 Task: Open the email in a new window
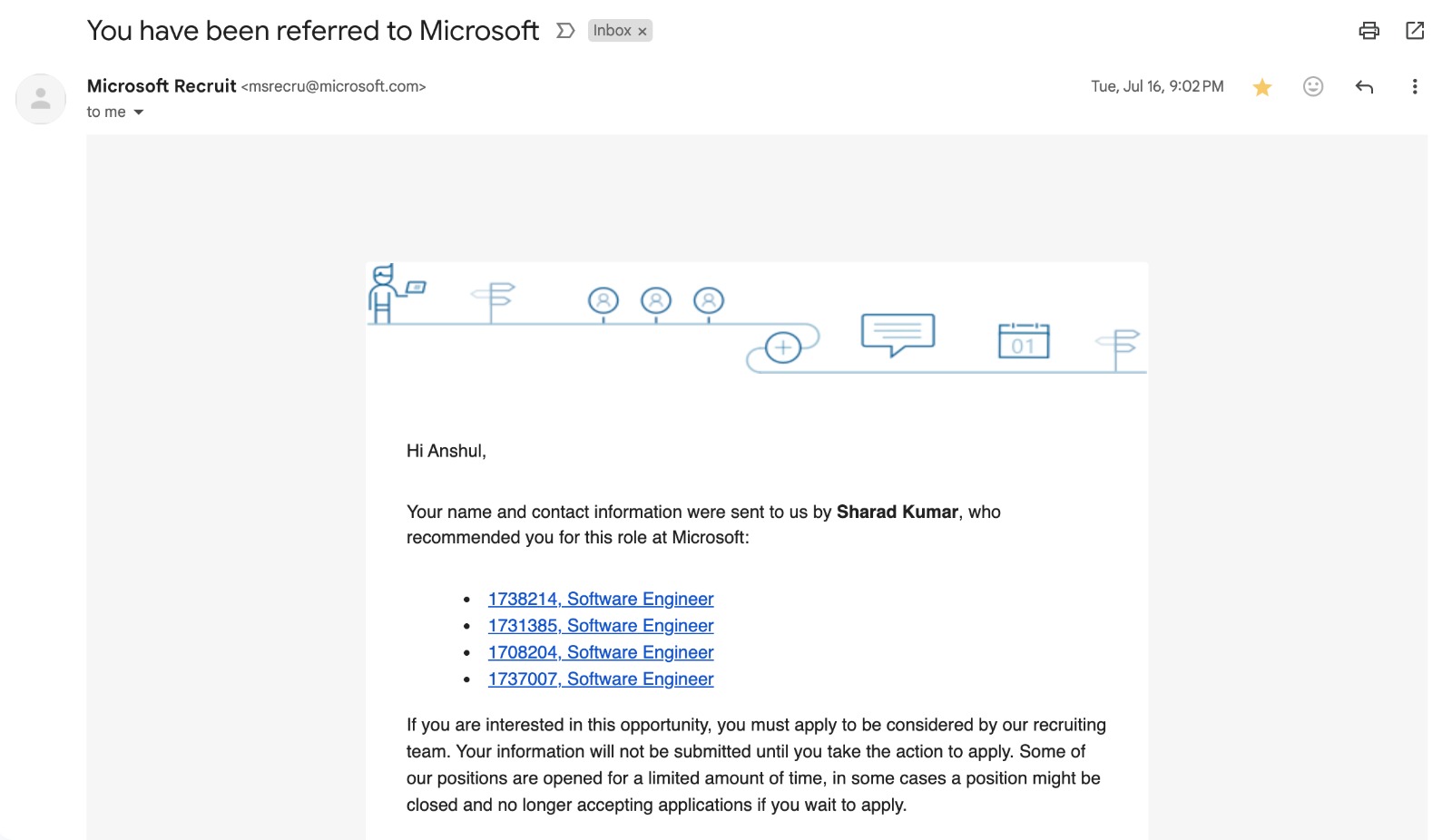pos(1415,31)
